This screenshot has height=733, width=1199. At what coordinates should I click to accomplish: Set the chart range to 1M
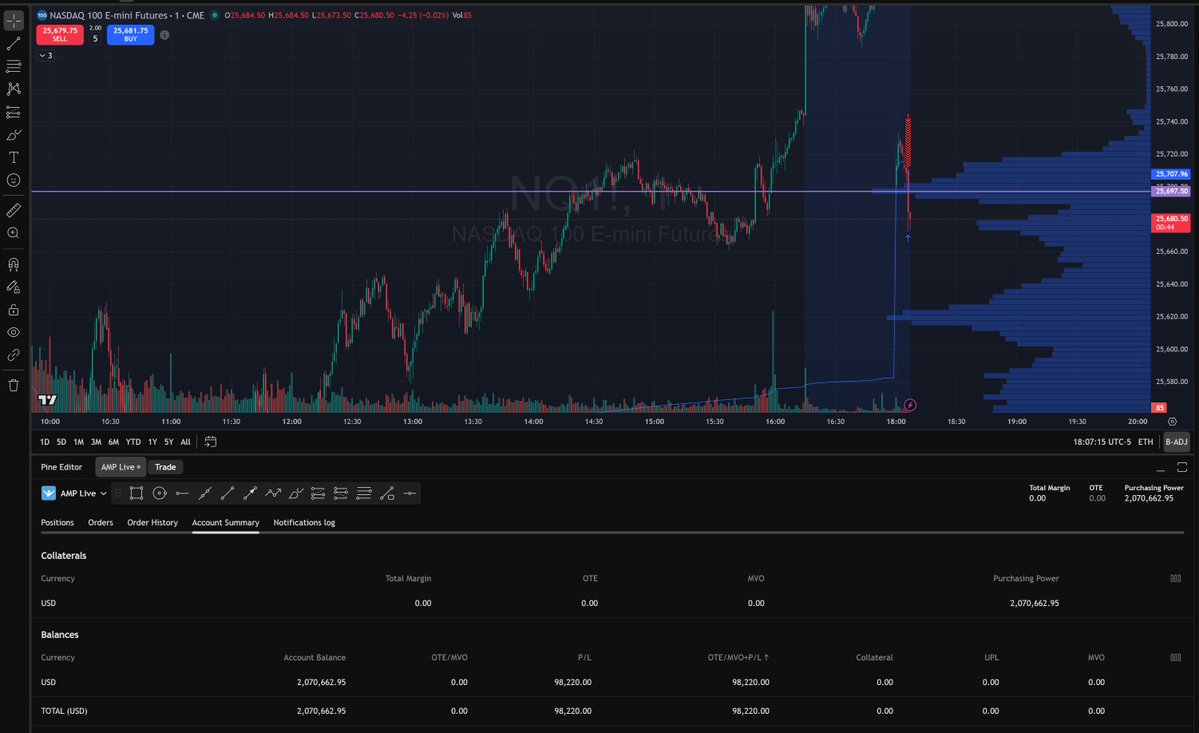pos(78,442)
